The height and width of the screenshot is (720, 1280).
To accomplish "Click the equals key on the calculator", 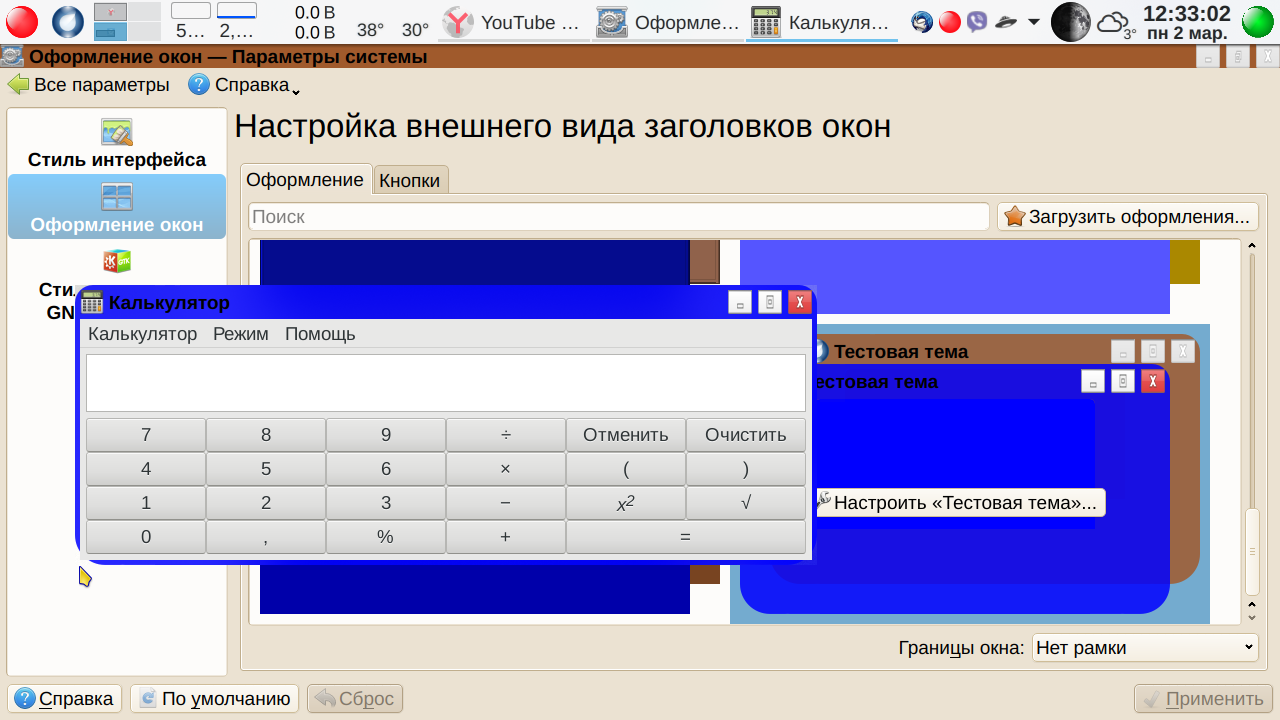I will (686, 537).
